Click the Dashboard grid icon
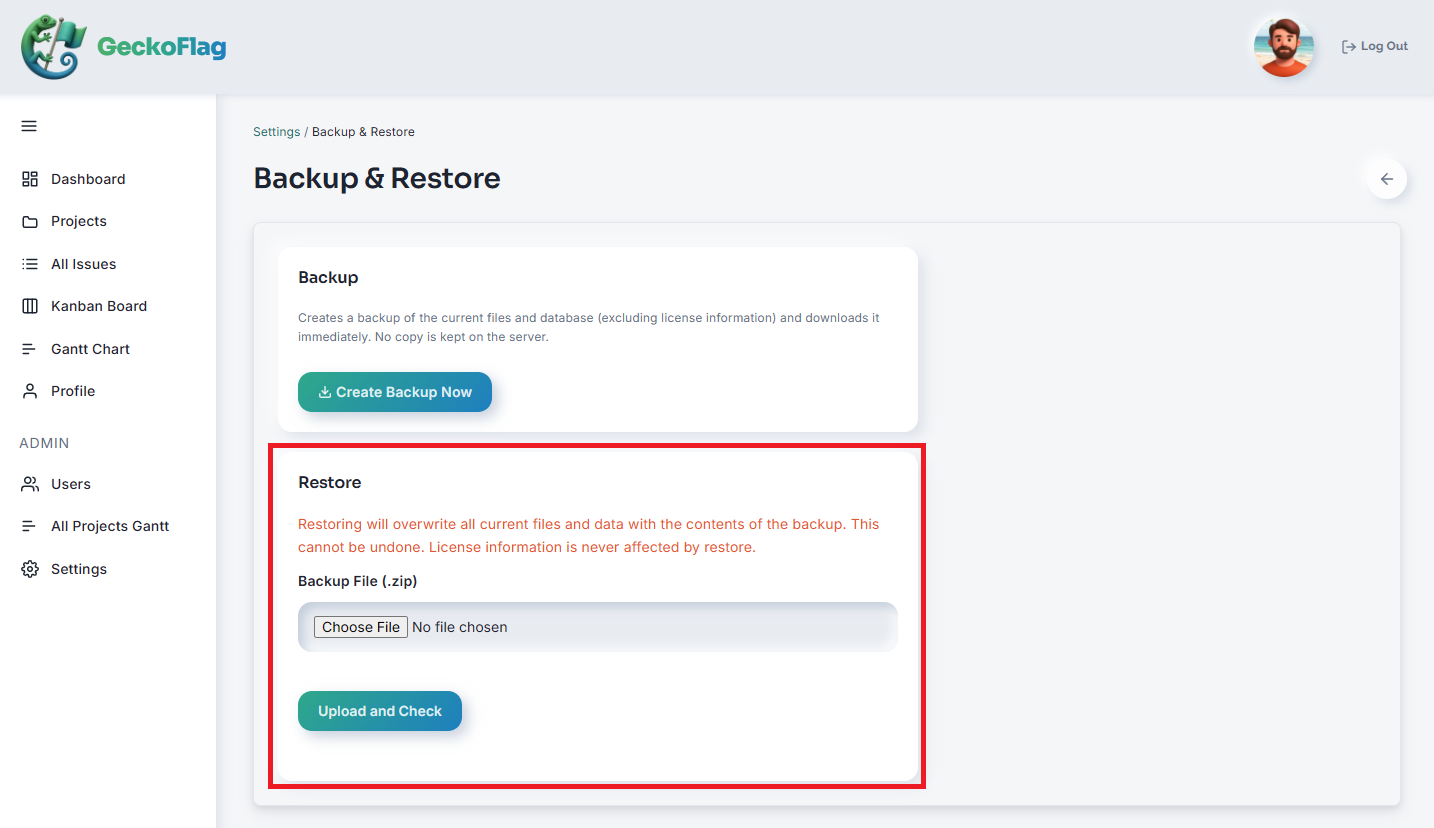Image resolution: width=1434 pixels, height=828 pixels. click(x=30, y=179)
